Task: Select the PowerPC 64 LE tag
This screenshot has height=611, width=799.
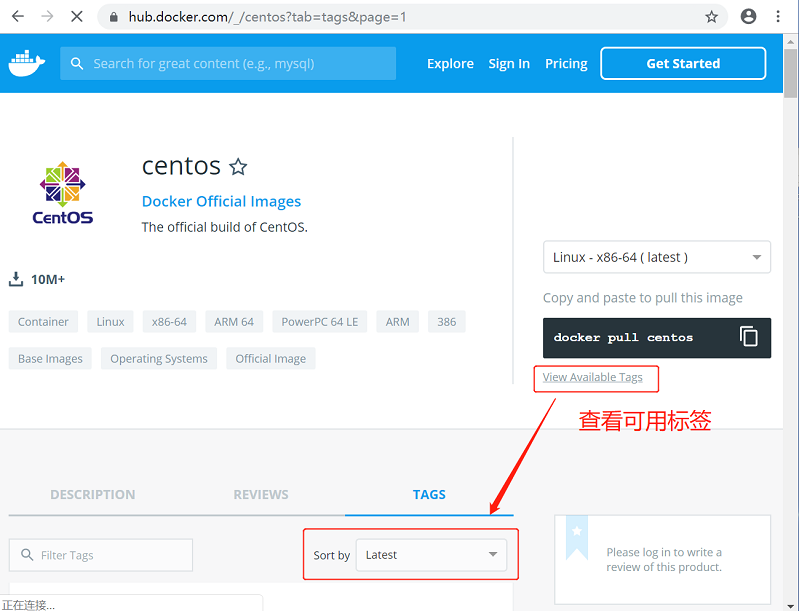Action: [319, 322]
